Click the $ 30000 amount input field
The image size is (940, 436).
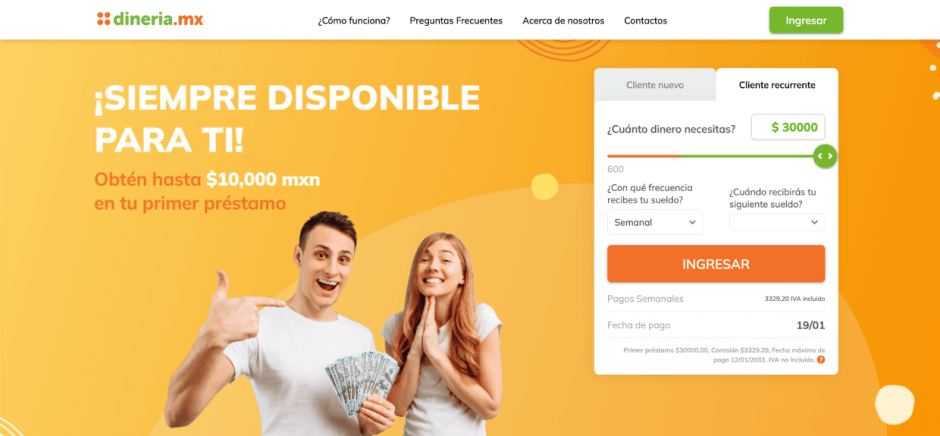point(788,127)
